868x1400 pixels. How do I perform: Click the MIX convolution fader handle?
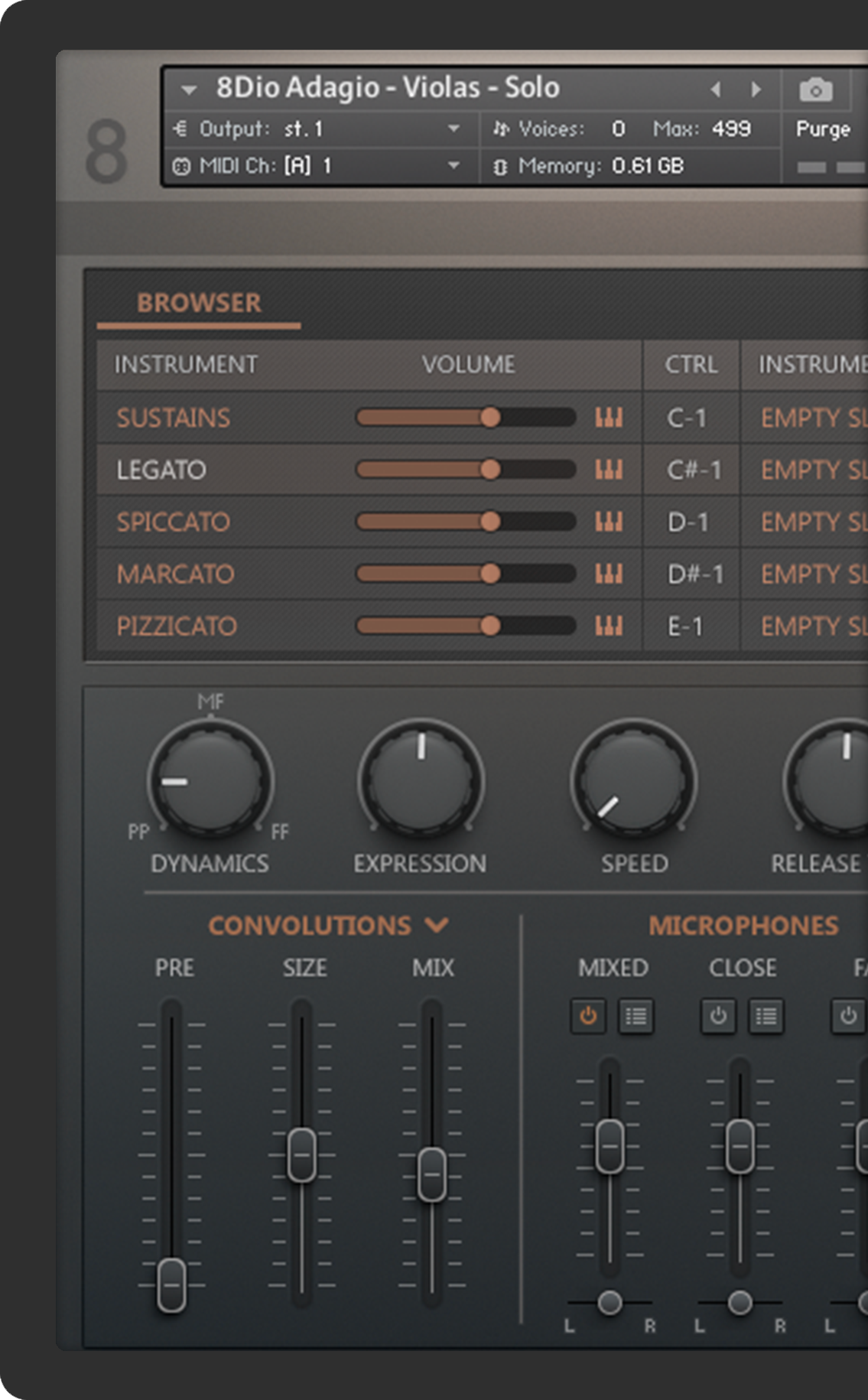(432, 1174)
